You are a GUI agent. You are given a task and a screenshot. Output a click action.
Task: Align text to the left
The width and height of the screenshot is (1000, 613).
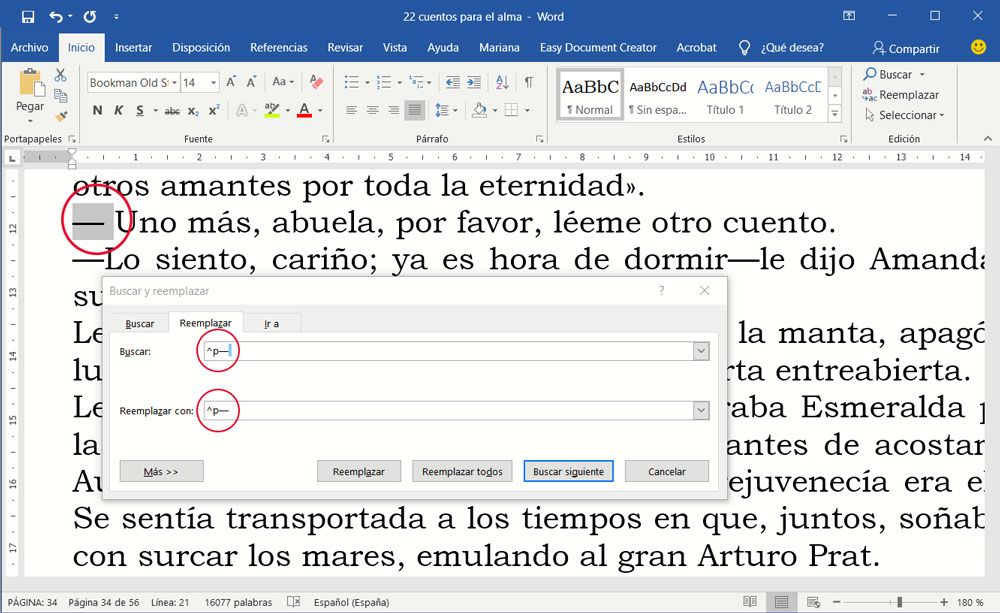pos(351,110)
